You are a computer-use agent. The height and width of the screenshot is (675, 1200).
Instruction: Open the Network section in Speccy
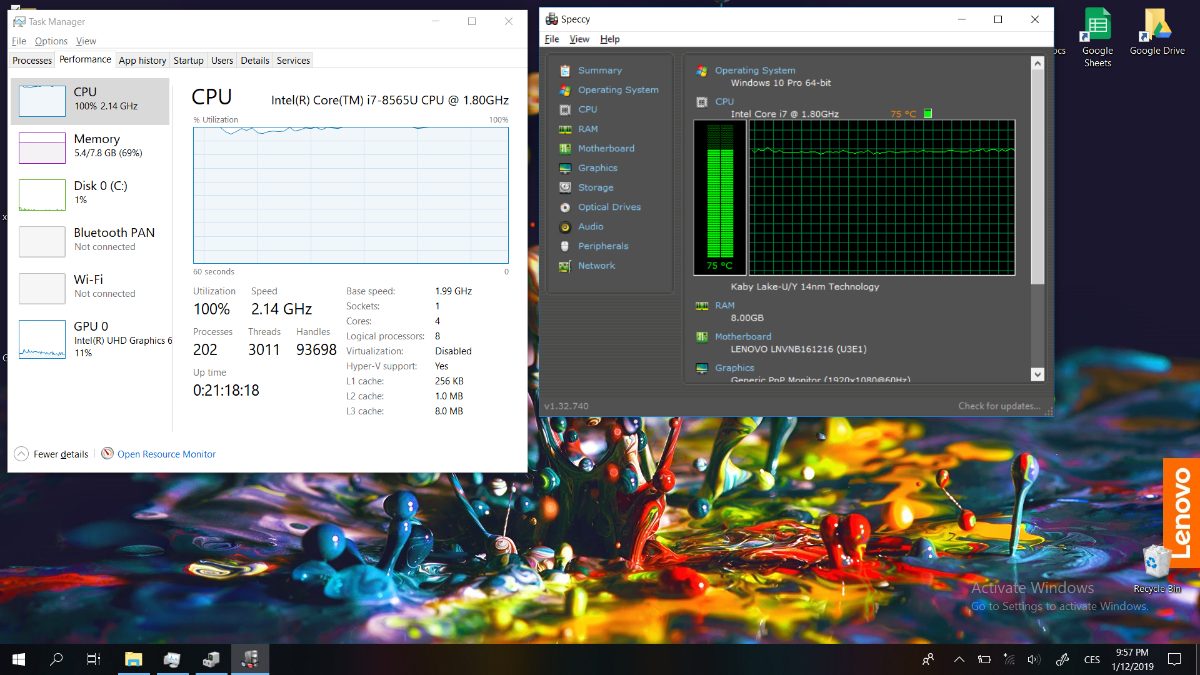[x=596, y=265]
